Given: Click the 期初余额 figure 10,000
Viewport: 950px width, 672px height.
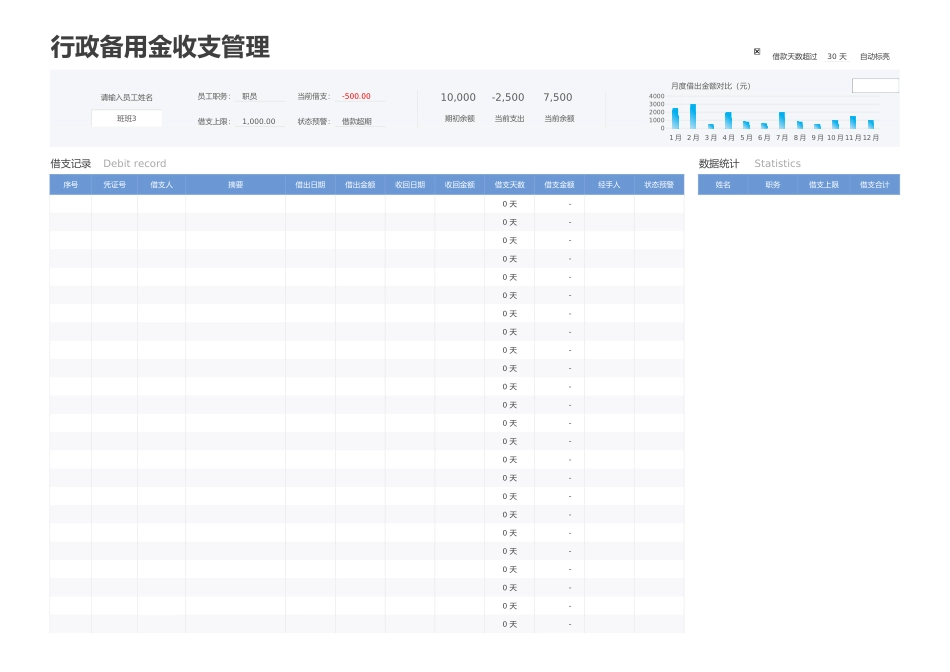Looking at the screenshot, I should point(458,97).
